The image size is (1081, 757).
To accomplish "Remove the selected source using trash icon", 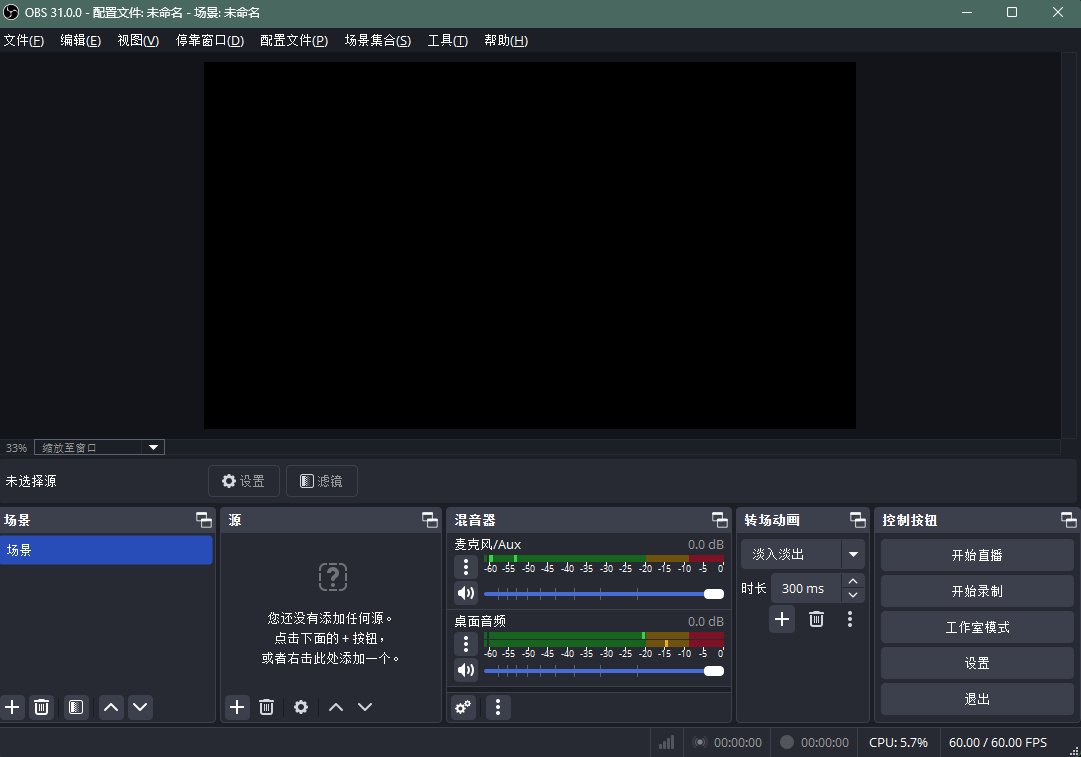I will [x=266, y=707].
